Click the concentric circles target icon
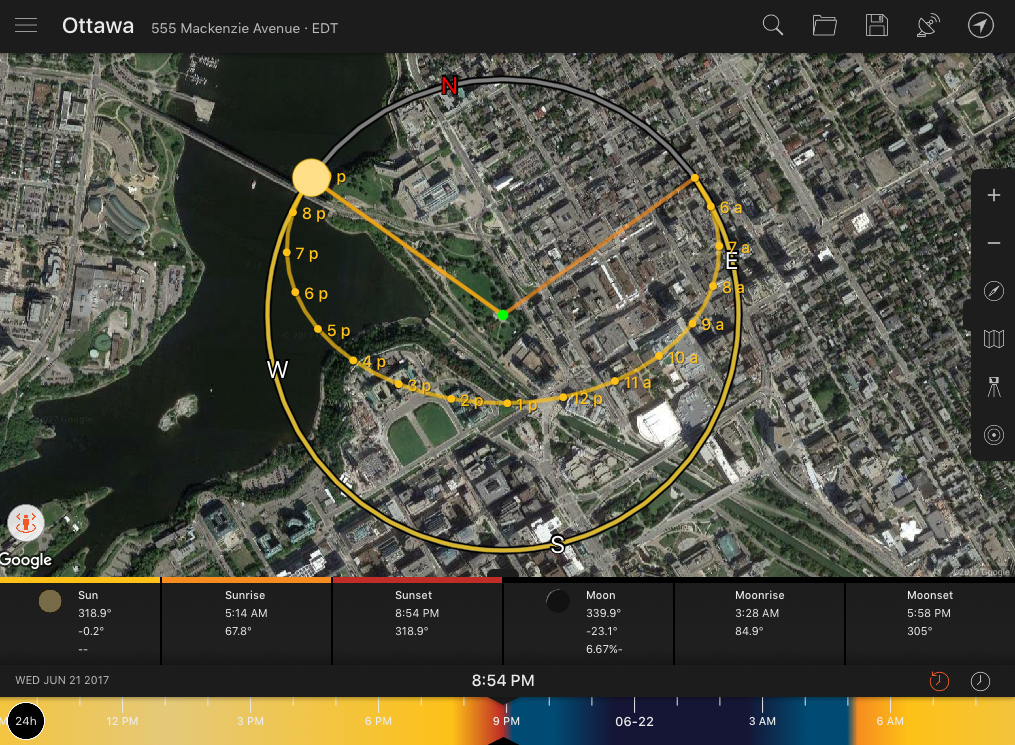This screenshot has width=1015, height=745. 993,435
